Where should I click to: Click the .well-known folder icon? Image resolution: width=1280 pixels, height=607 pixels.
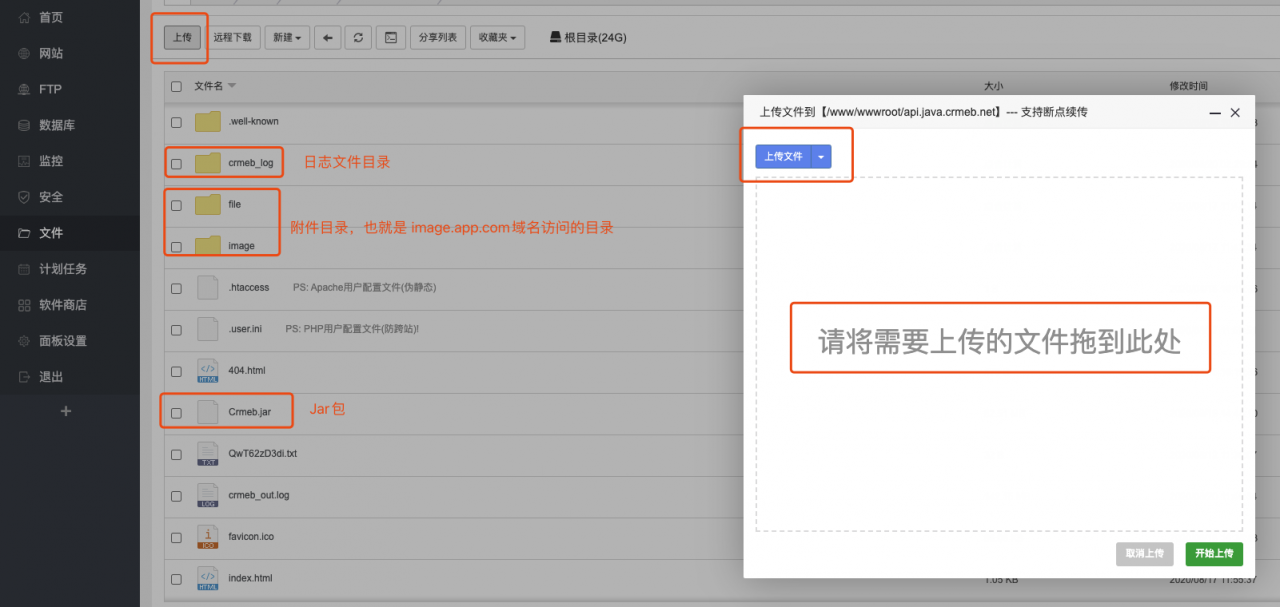click(208, 122)
